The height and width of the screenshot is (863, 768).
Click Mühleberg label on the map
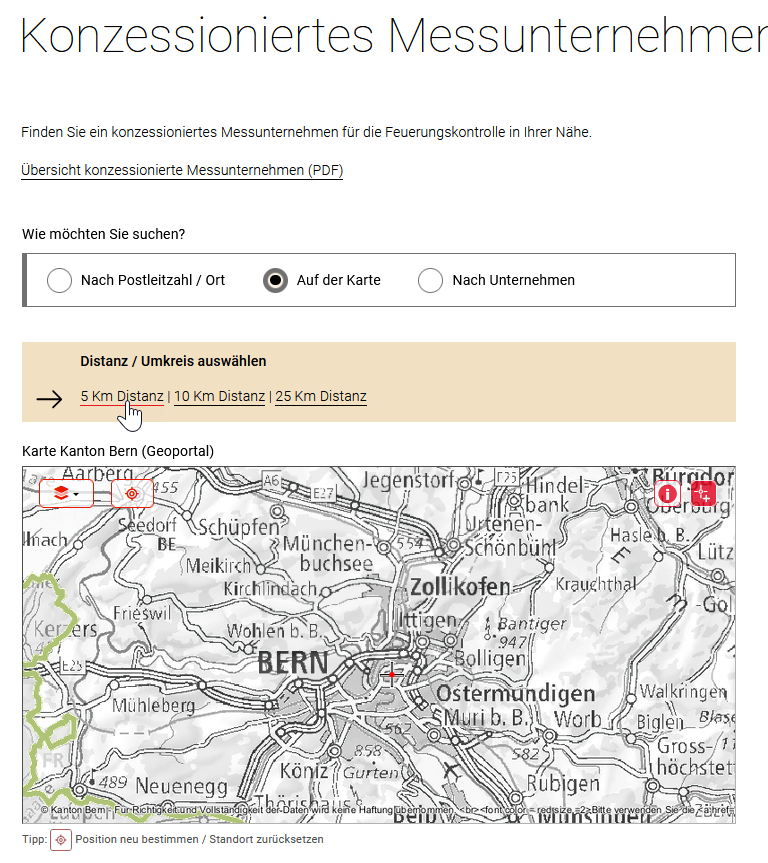[154, 706]
